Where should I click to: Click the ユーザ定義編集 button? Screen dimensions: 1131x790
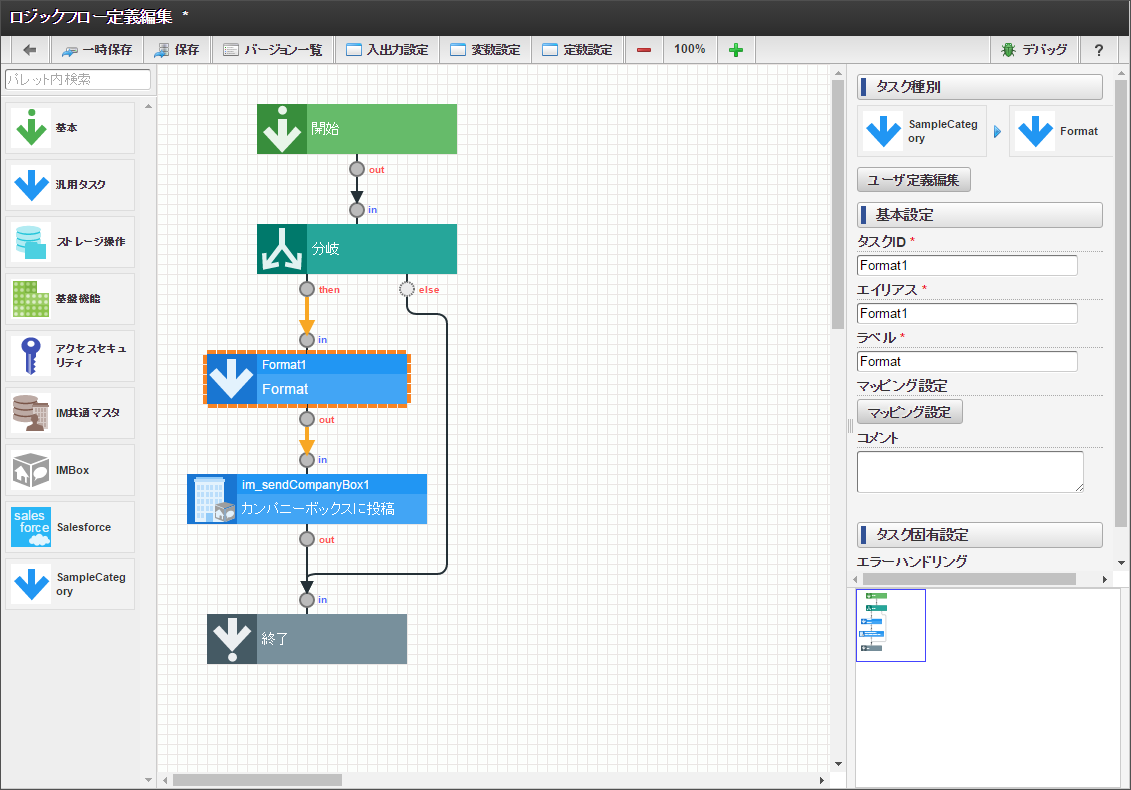click(x=913, y=179)
